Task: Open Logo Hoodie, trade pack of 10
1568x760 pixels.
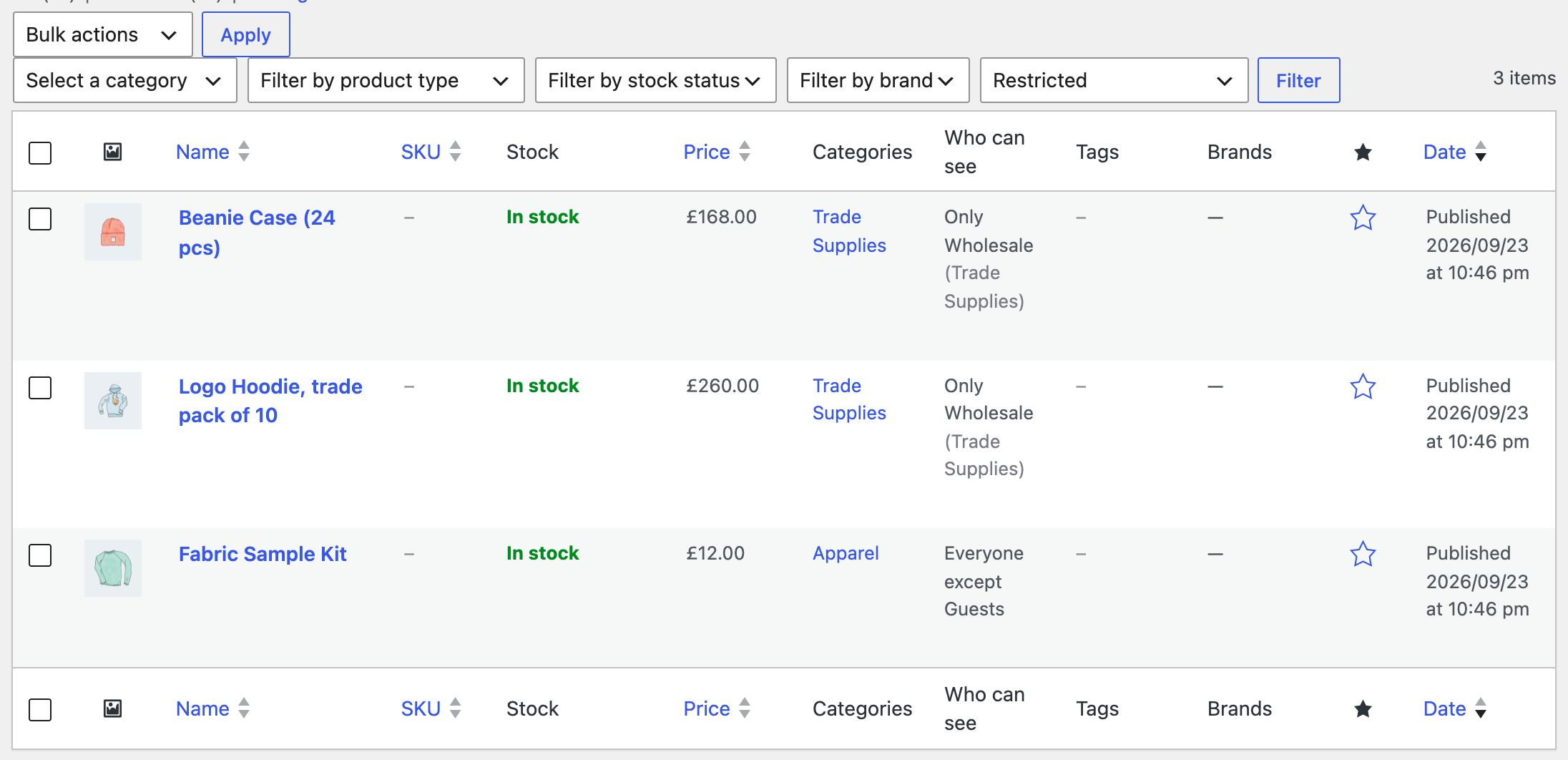Action: pyautogui.click(x=270, y=401)
